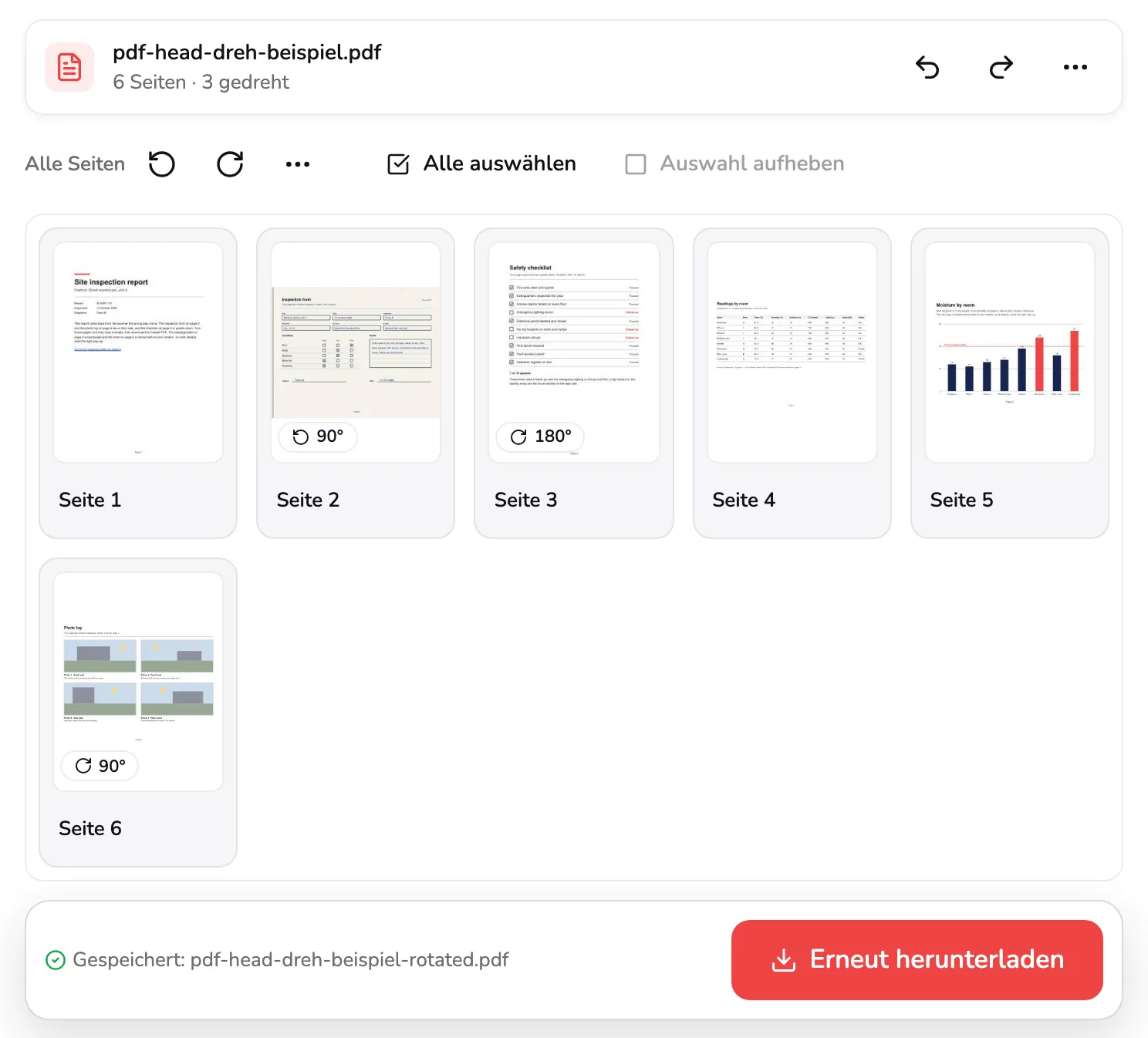
Task: Open more options next to Alle Seiten
Action: tap(298, 163)
